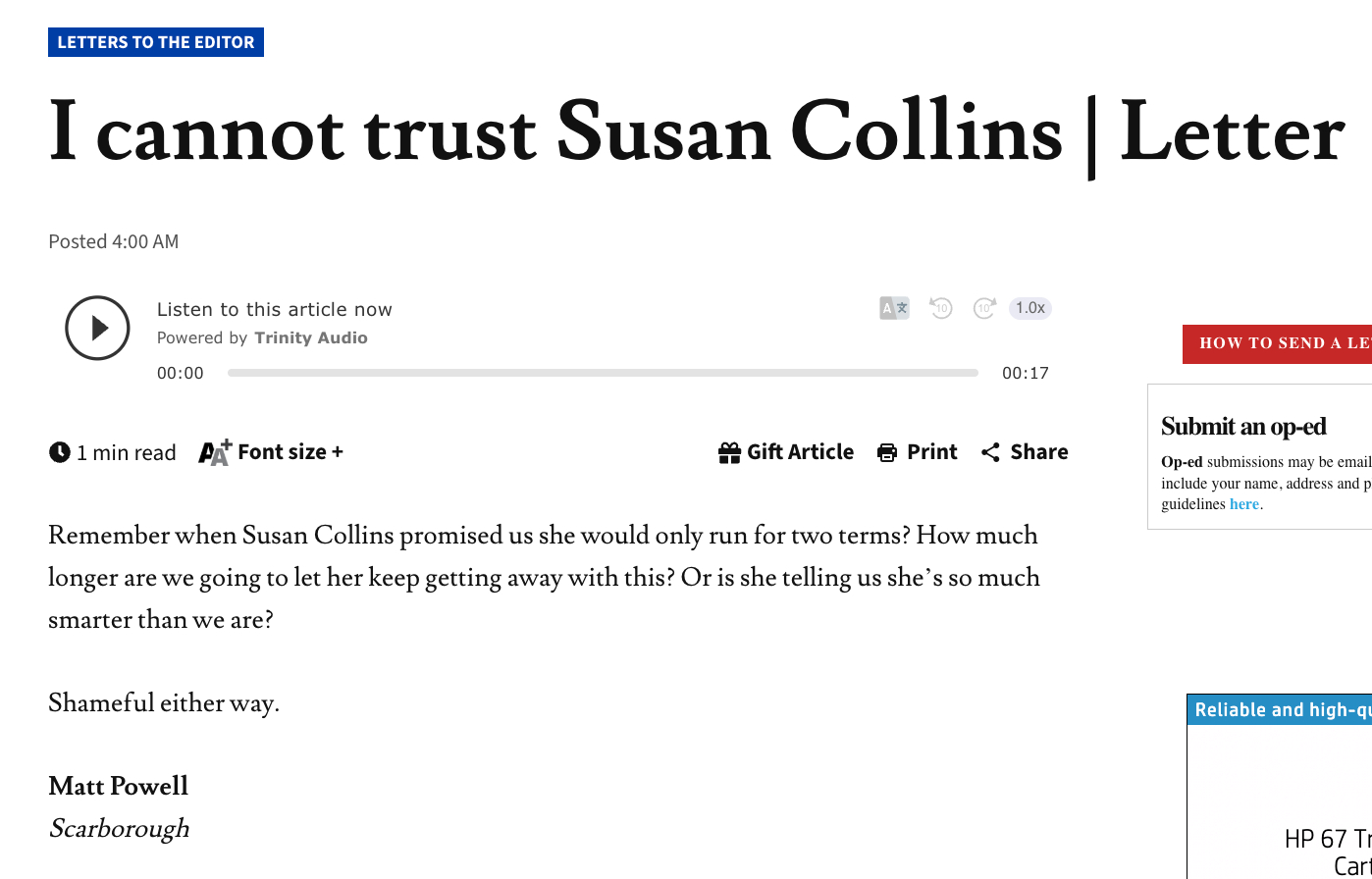Follow the blue "here" guidelines link

(1243, 504)
